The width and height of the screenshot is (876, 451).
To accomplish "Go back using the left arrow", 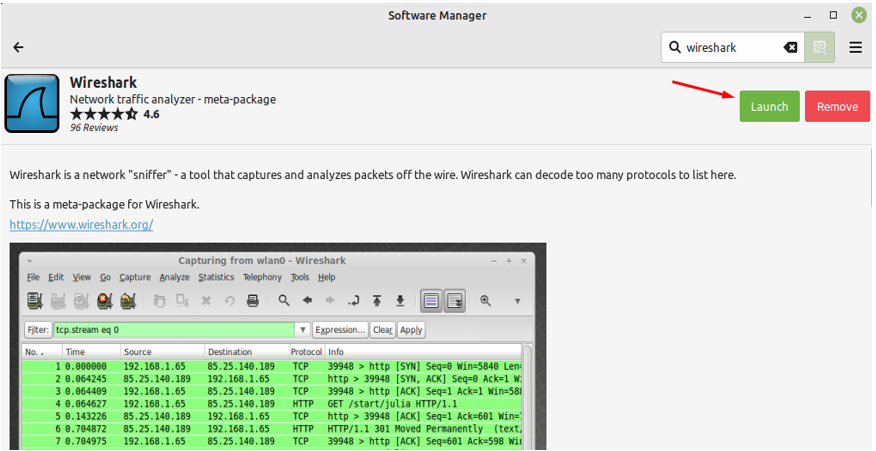I will pos(18,48).
